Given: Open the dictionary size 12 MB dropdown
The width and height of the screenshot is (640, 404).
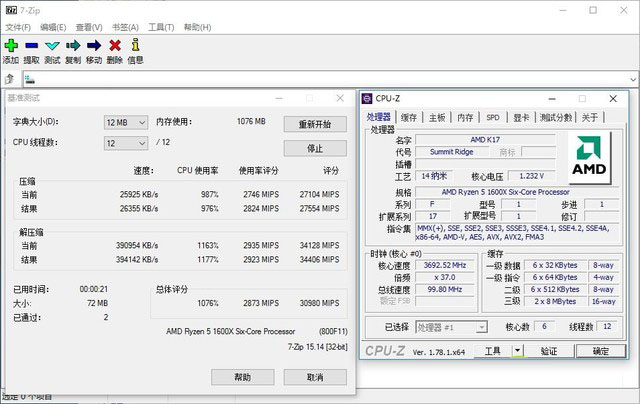Looking at the screenshot, I should point(126,122).
